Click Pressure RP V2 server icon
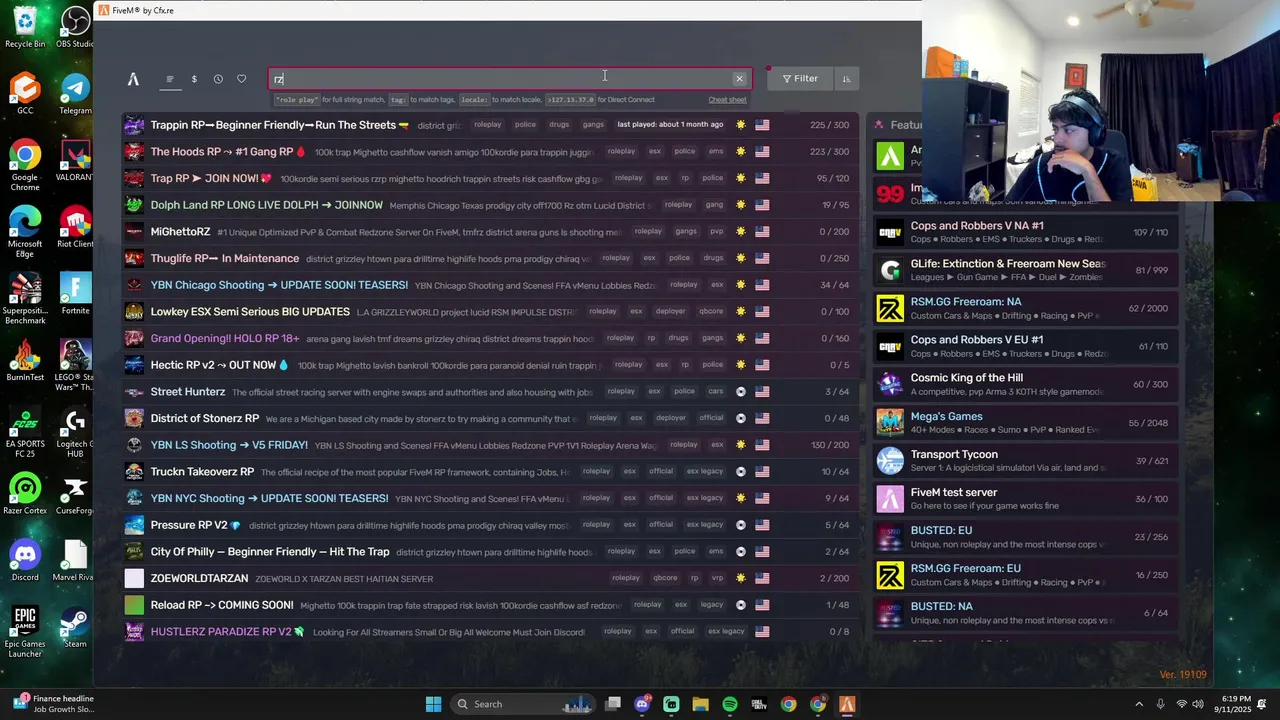 tap(134, 525)
